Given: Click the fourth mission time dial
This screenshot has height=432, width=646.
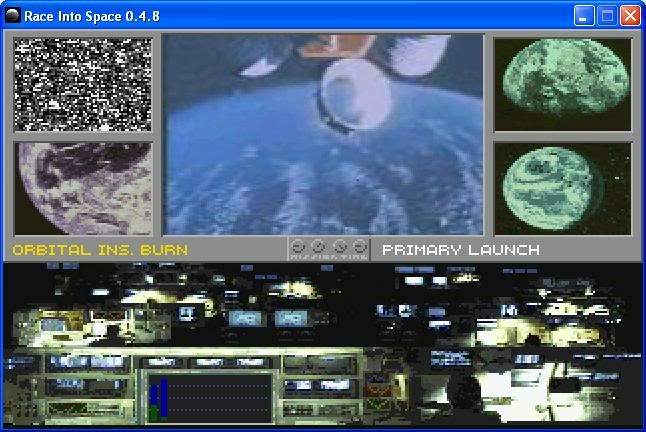Looking at the screenshot, I should (x=360, y=246).
